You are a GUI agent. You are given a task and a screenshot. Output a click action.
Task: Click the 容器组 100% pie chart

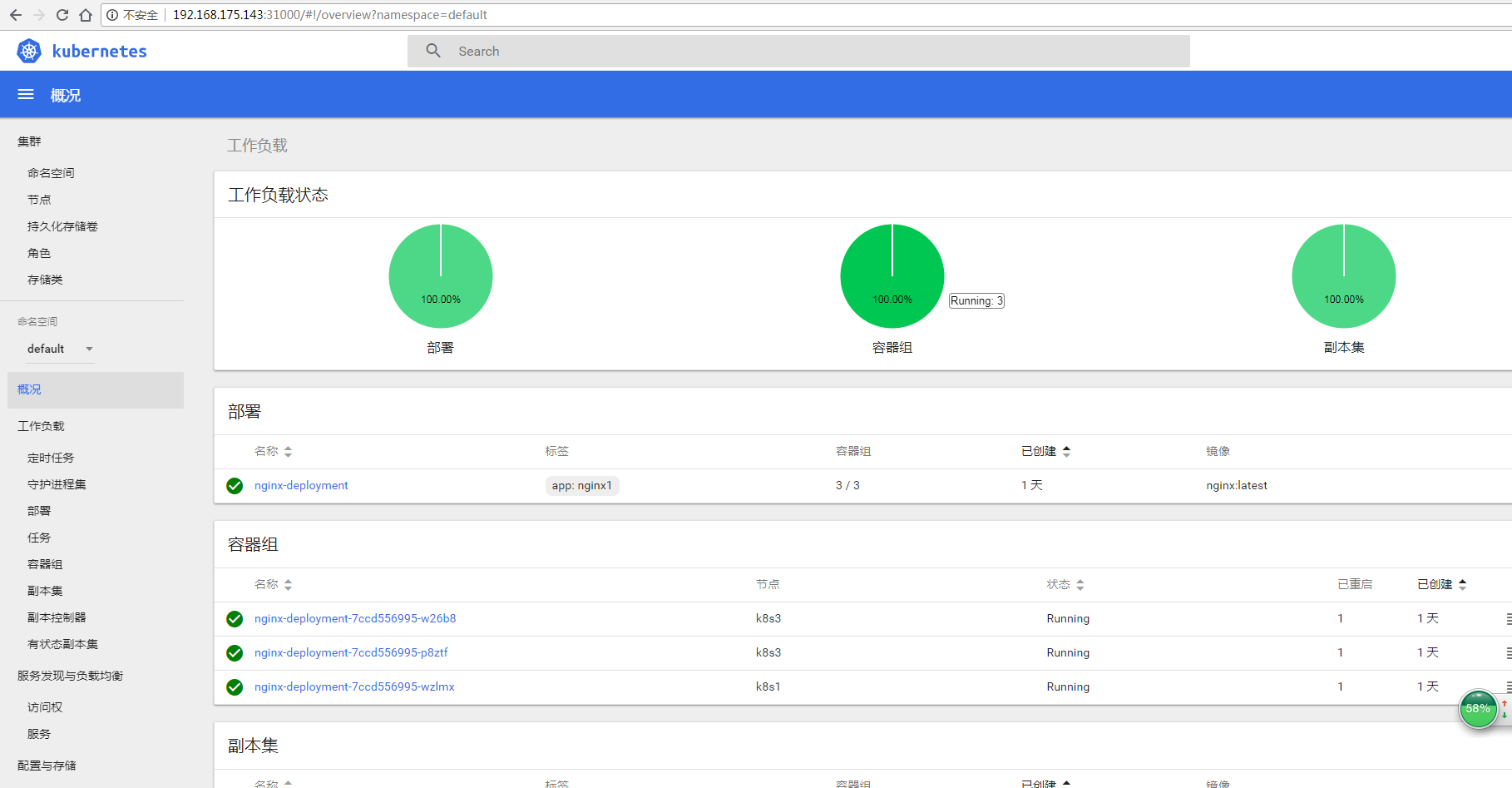[x=892, y=276]
